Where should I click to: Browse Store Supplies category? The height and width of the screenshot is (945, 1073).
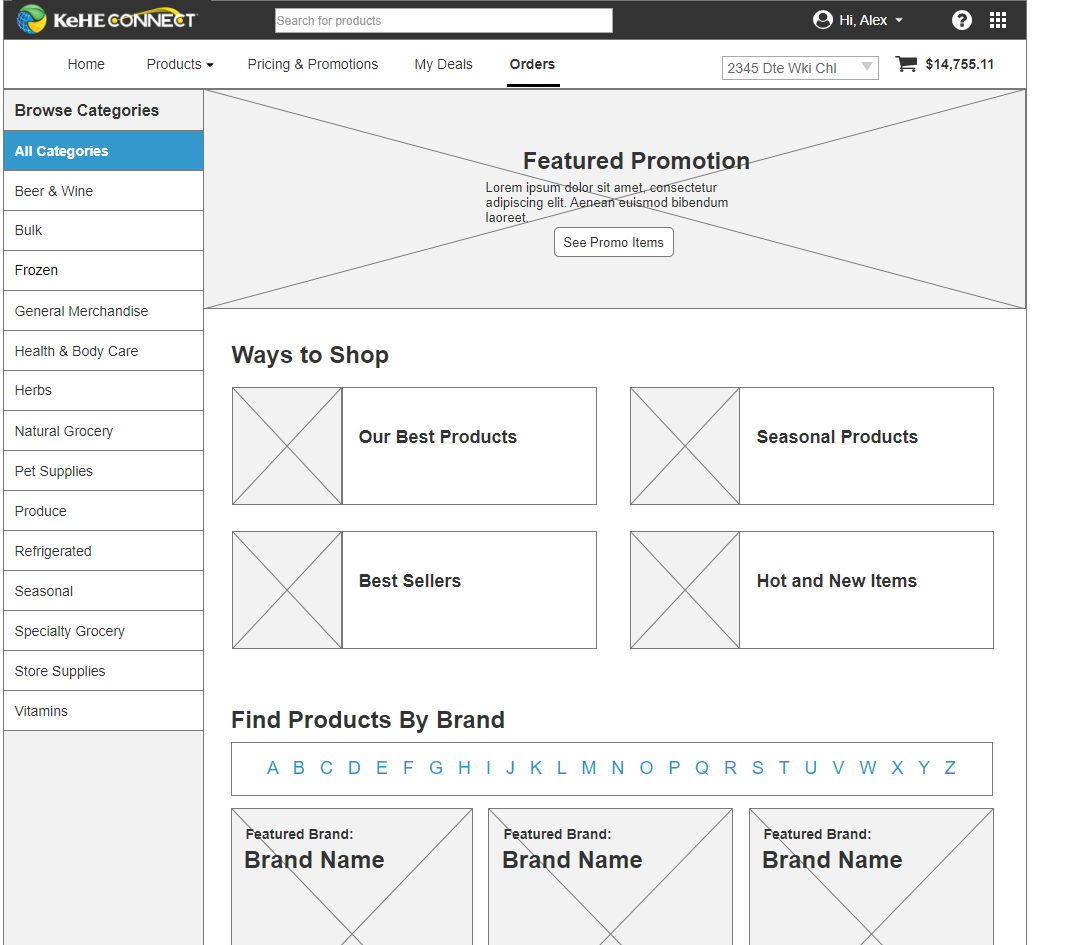pyautogui.click(x=103, y=671)
